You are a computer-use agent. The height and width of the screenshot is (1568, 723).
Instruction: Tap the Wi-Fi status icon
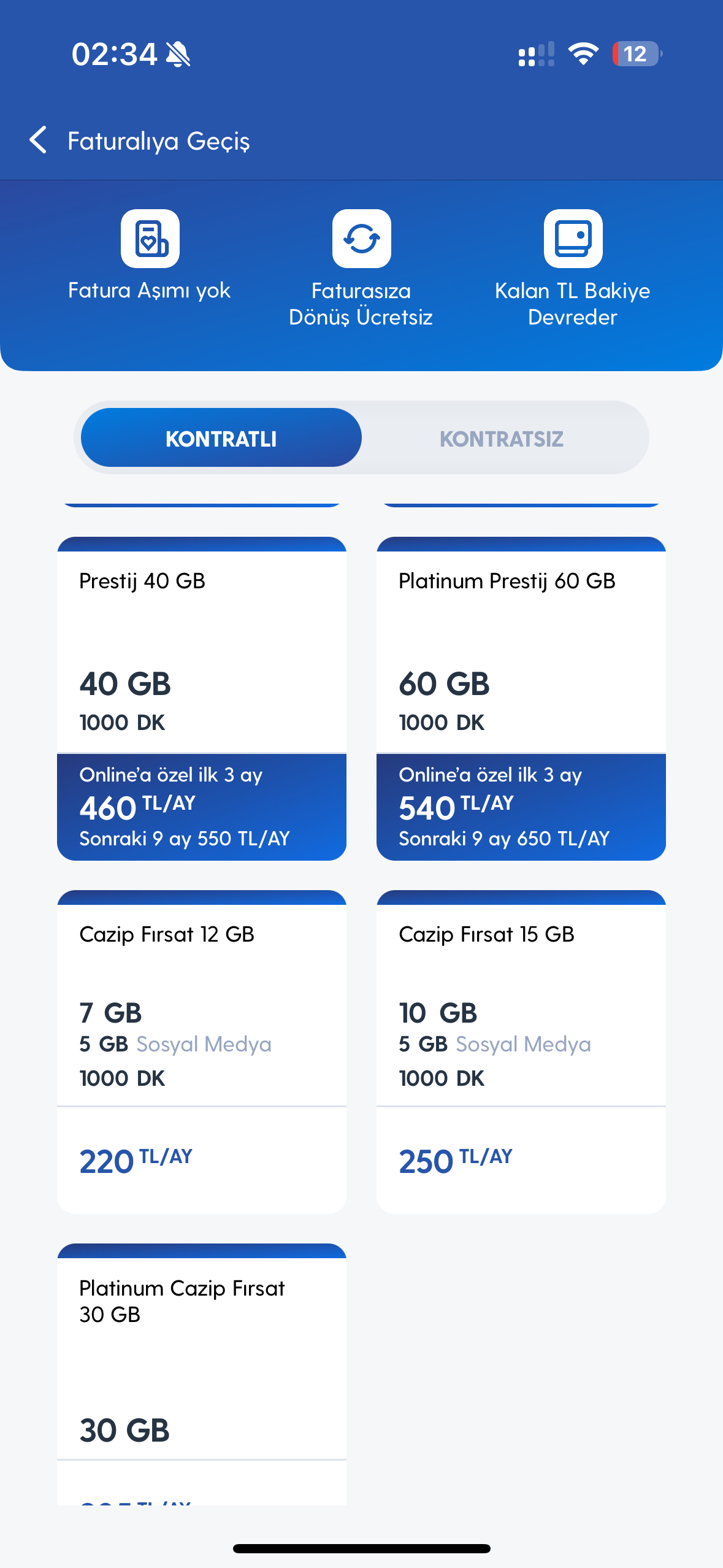(583, 54)
